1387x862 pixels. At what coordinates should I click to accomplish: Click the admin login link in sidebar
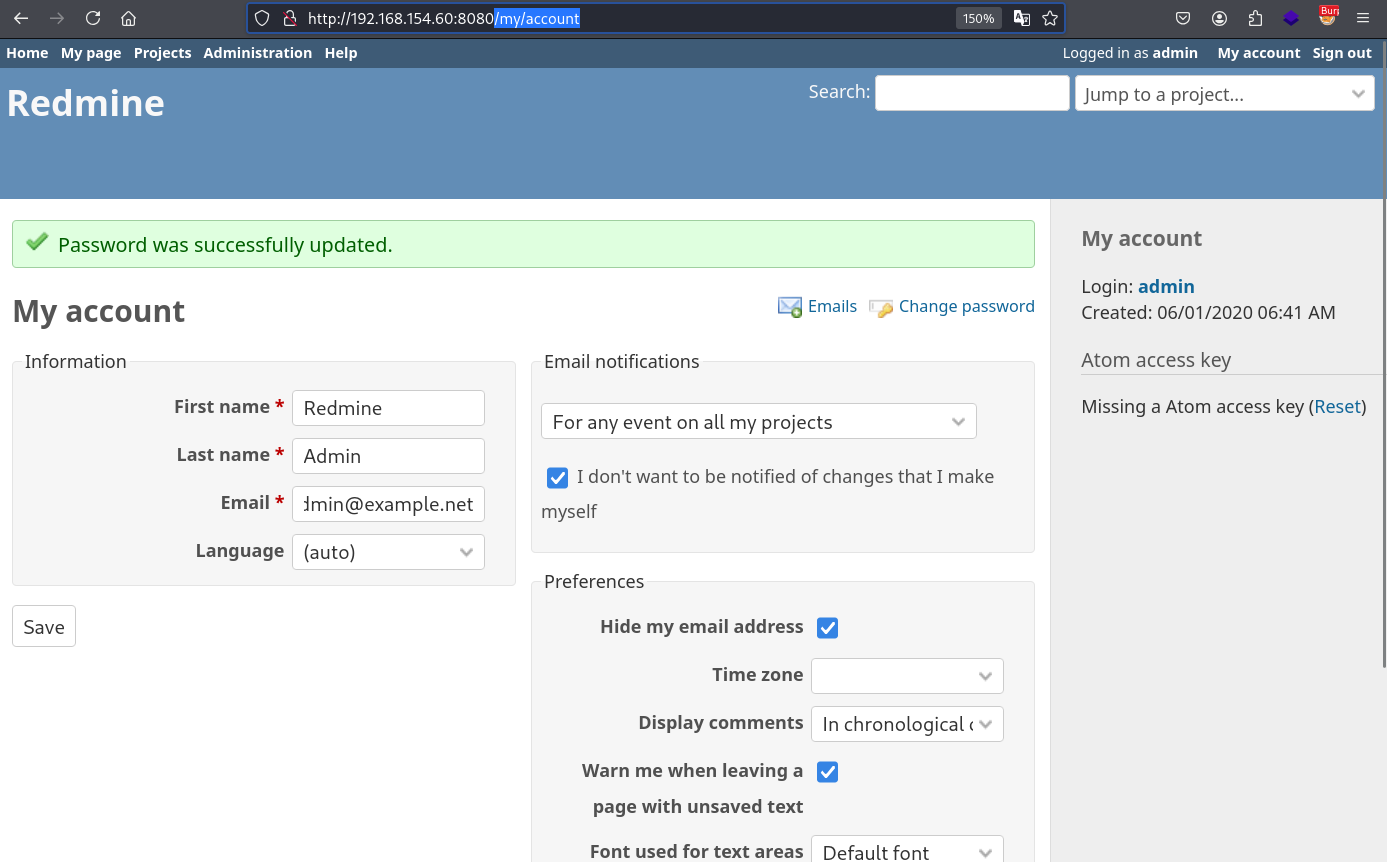pos(1166,286)
